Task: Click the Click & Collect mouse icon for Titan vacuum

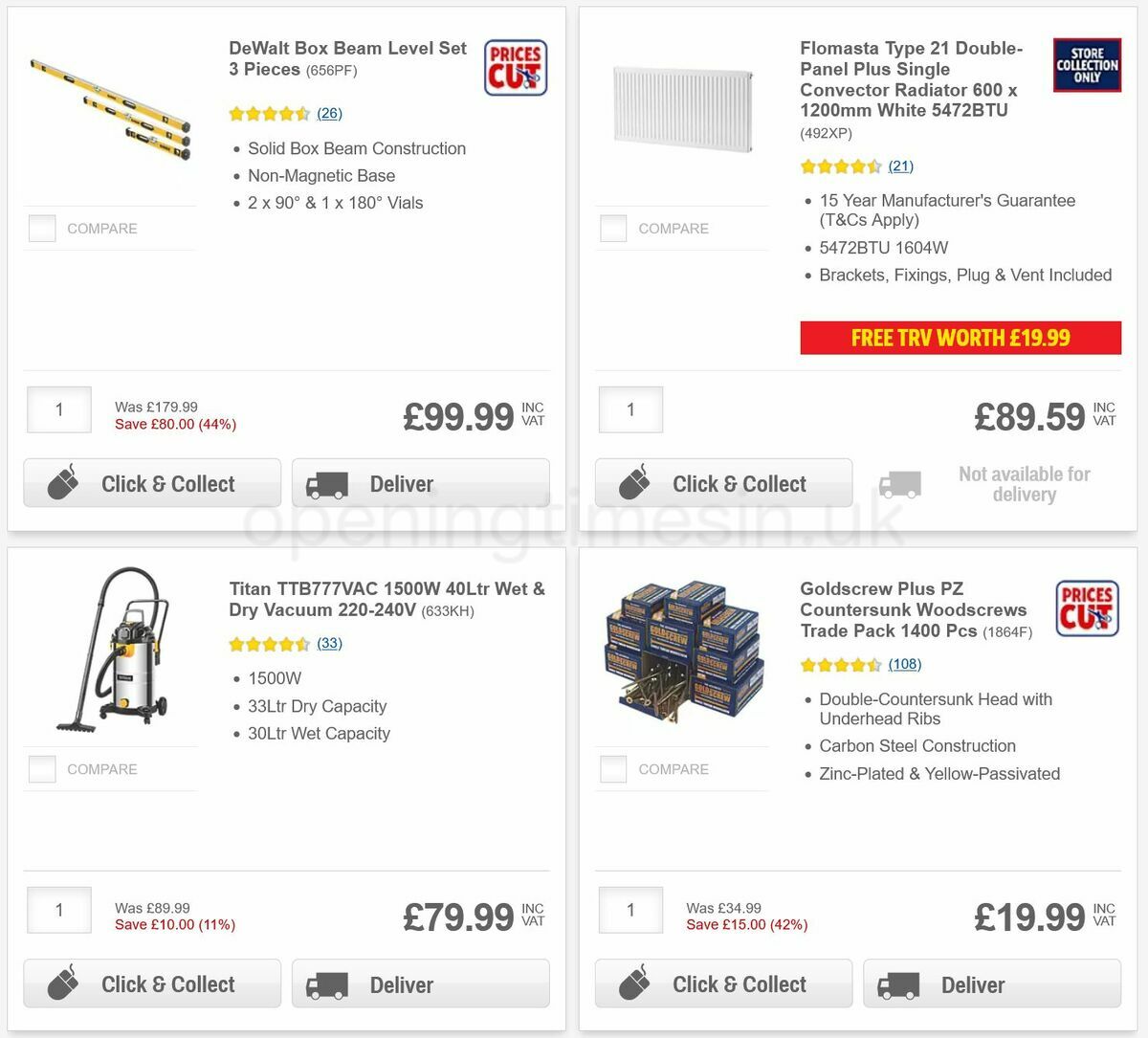Action: (60, 983)
